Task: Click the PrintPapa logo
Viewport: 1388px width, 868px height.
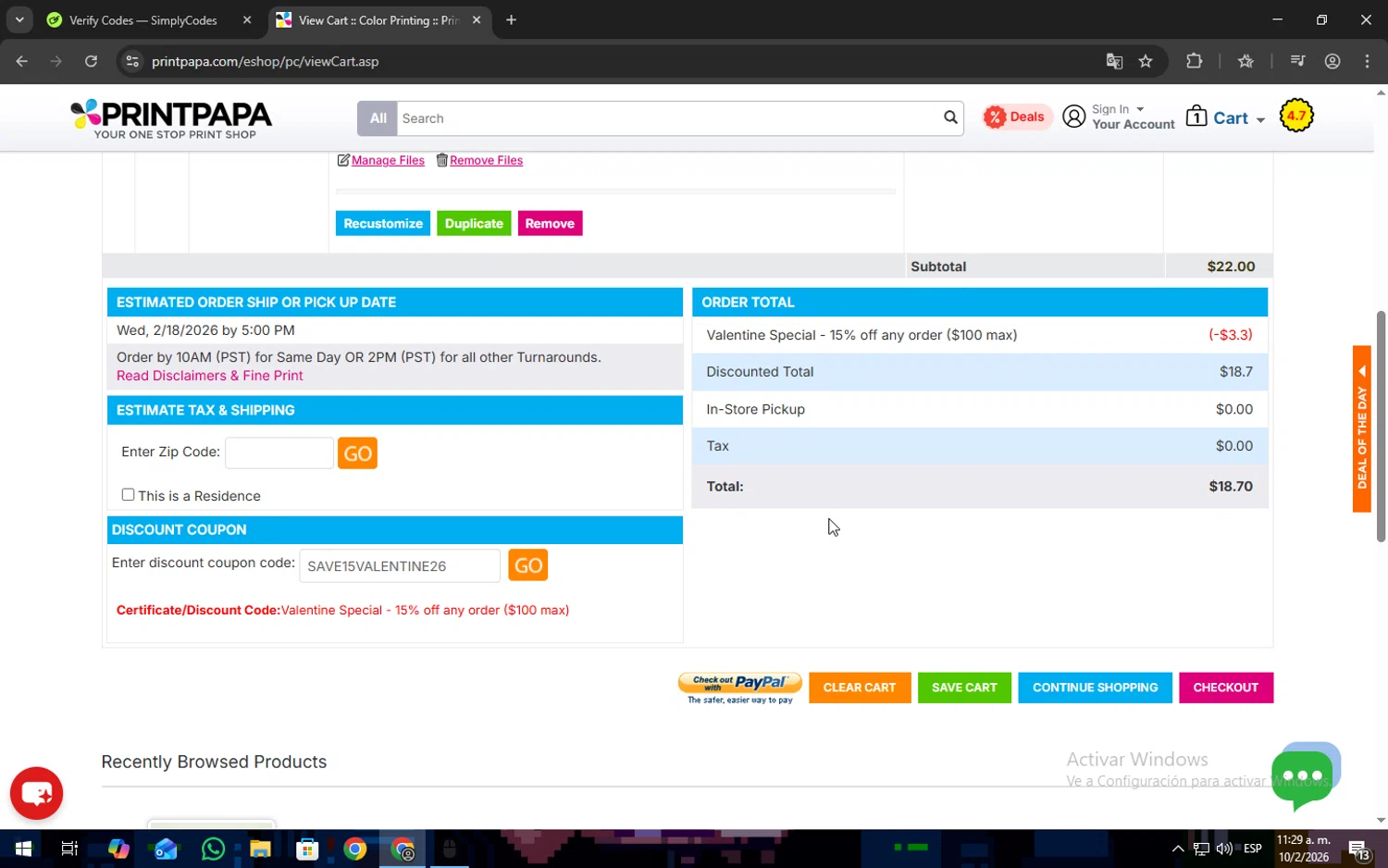Action: pyautogui.click(x=171, y=118)
